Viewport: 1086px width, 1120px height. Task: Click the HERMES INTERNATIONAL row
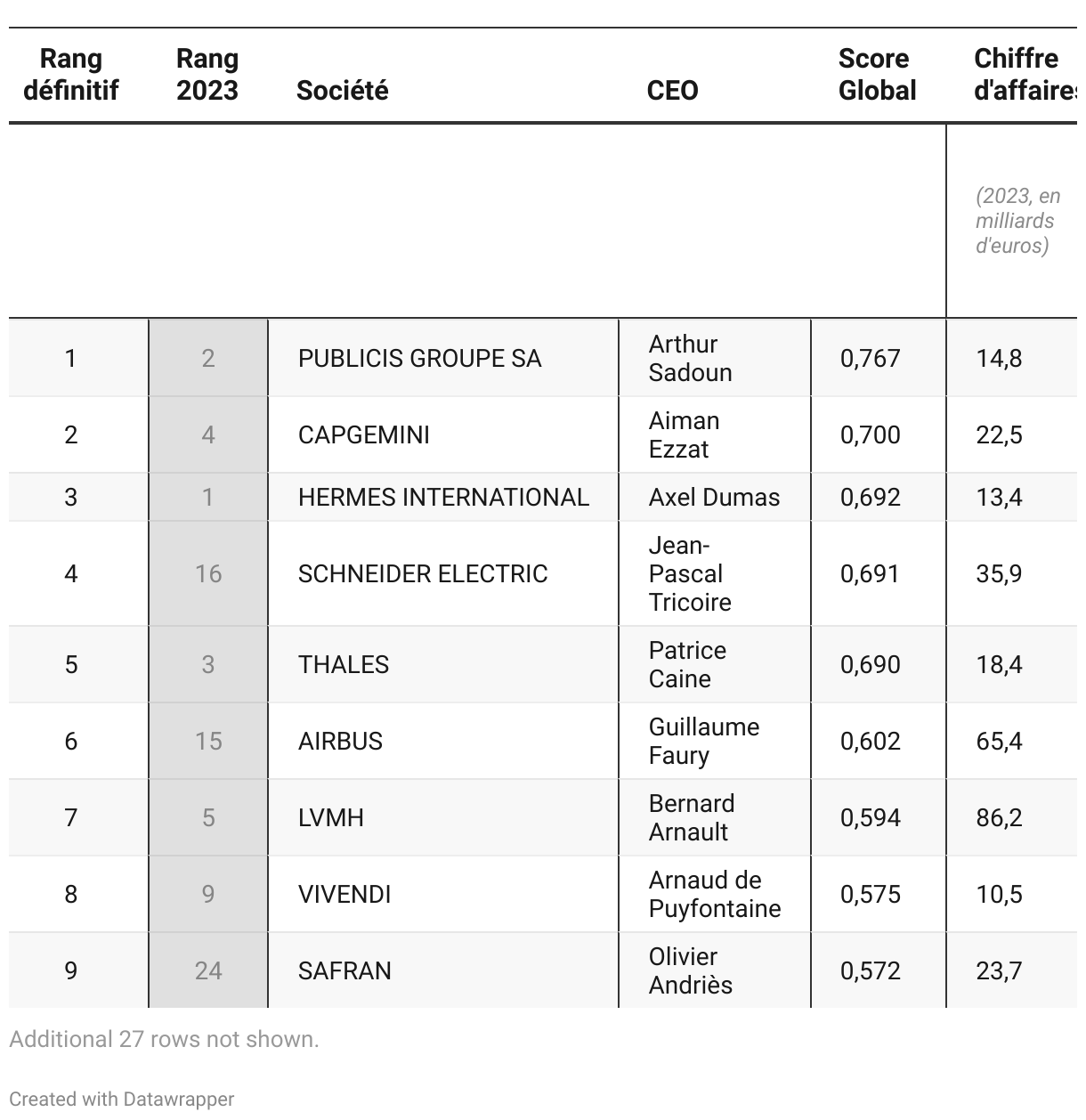[x=543, y=497]
